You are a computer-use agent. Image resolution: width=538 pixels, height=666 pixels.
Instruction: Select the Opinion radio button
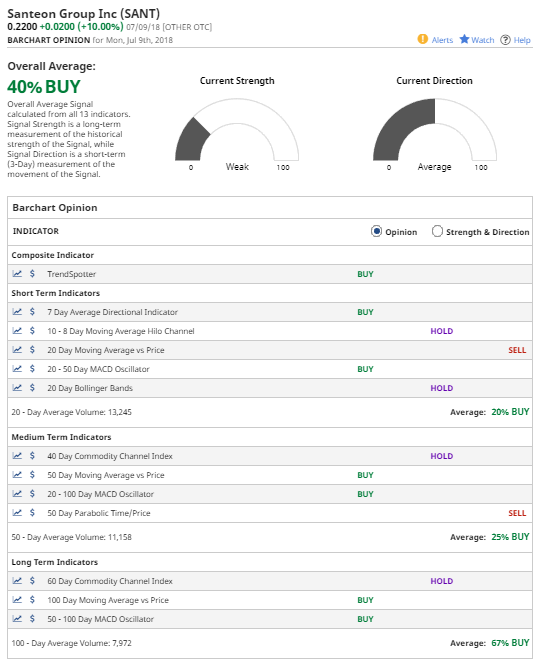click(376, 231)
